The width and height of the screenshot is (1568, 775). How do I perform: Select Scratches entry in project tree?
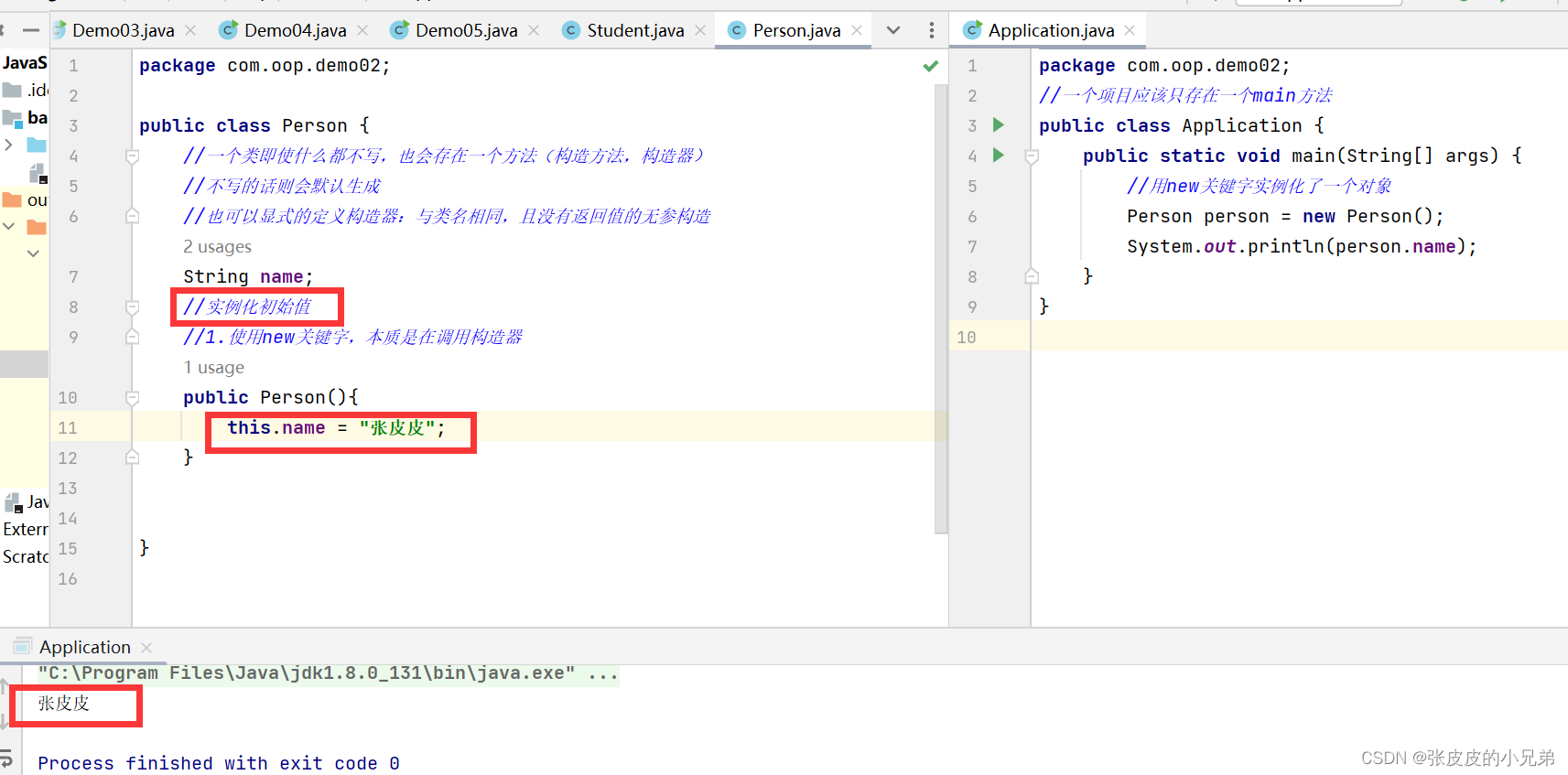[26, 556]
